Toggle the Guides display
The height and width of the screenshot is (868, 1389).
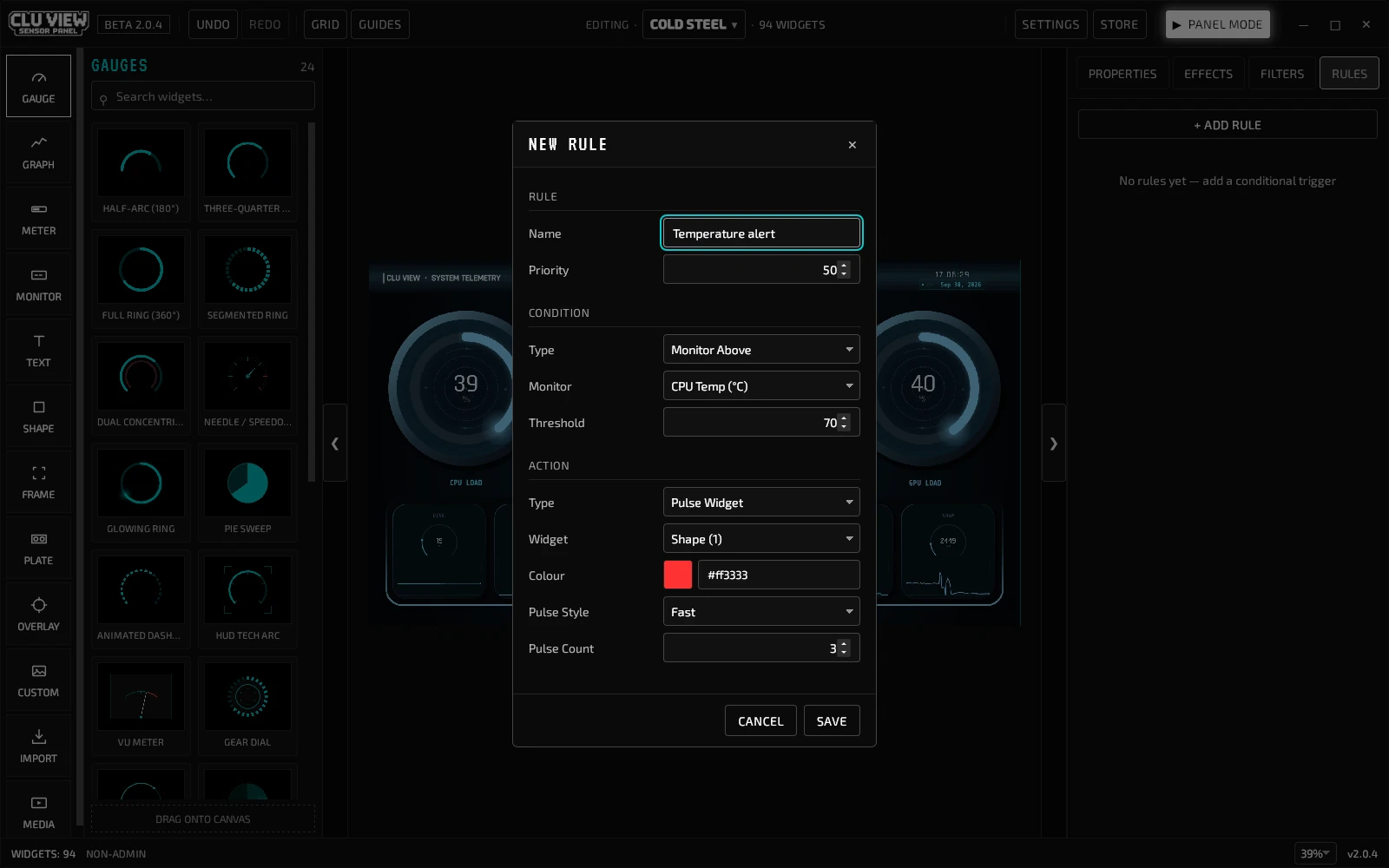(x=380, y=24)
